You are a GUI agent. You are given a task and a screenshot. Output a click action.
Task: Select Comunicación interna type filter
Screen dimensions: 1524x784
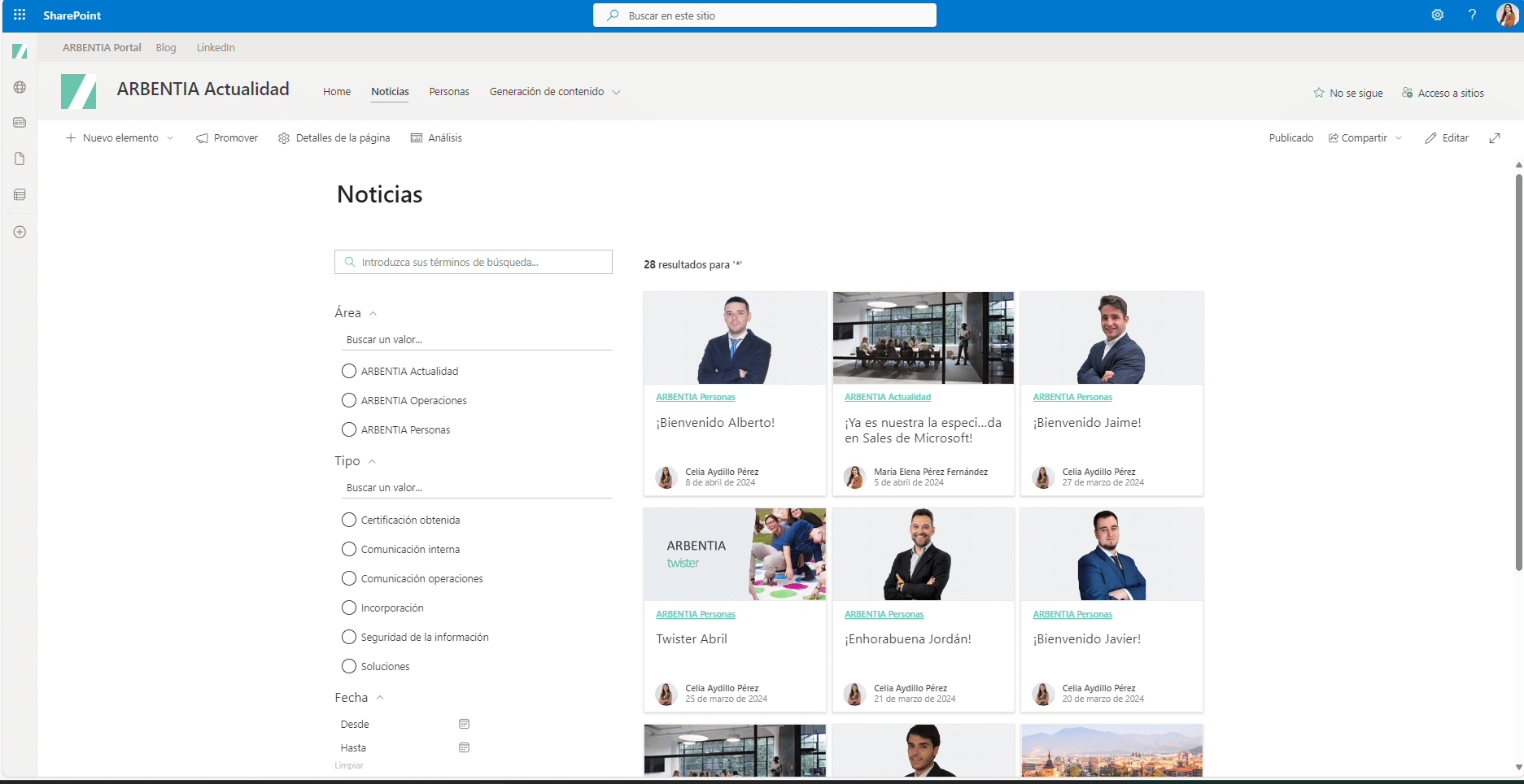pyautogui.click(x=349, y=549)
